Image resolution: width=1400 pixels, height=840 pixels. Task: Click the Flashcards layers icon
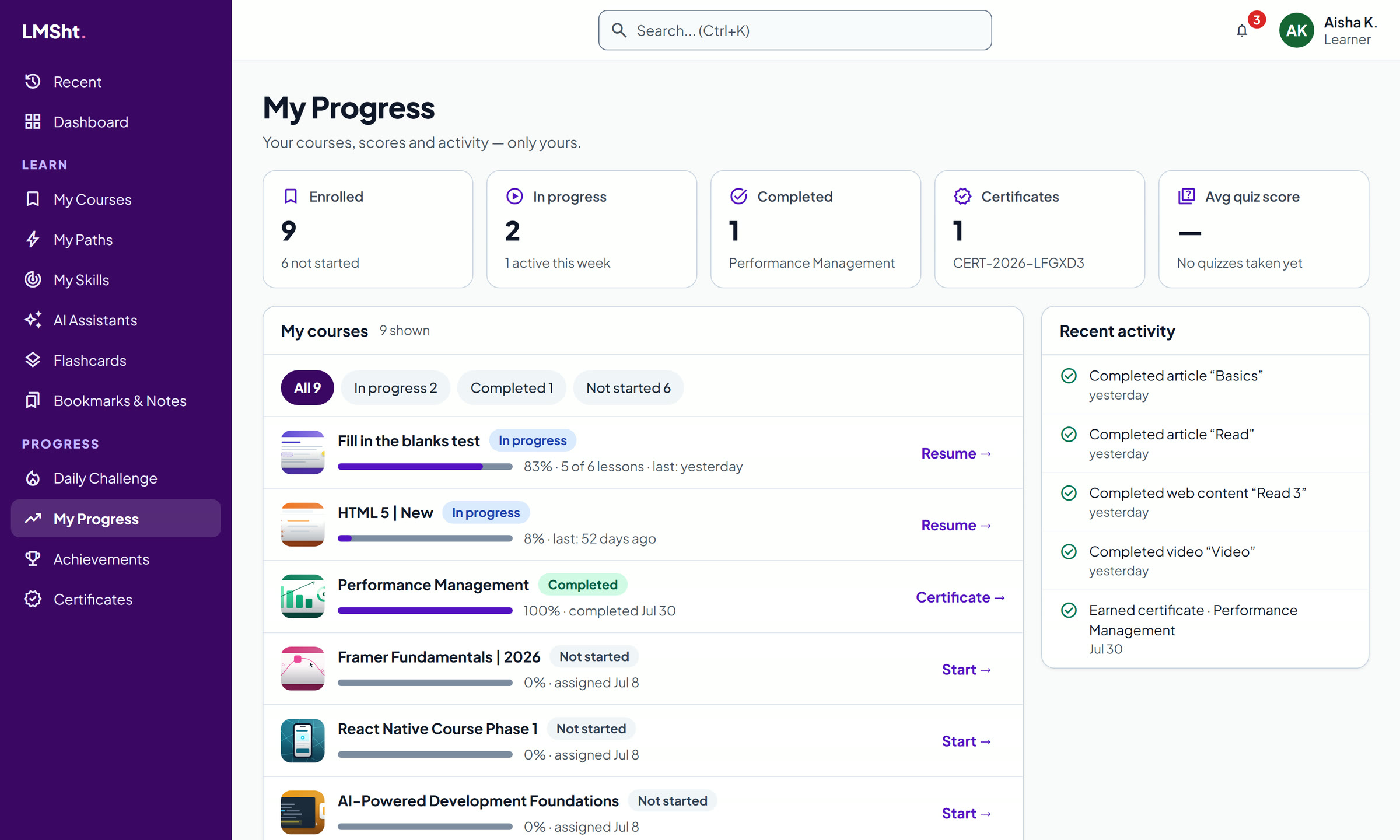[33, 360]
